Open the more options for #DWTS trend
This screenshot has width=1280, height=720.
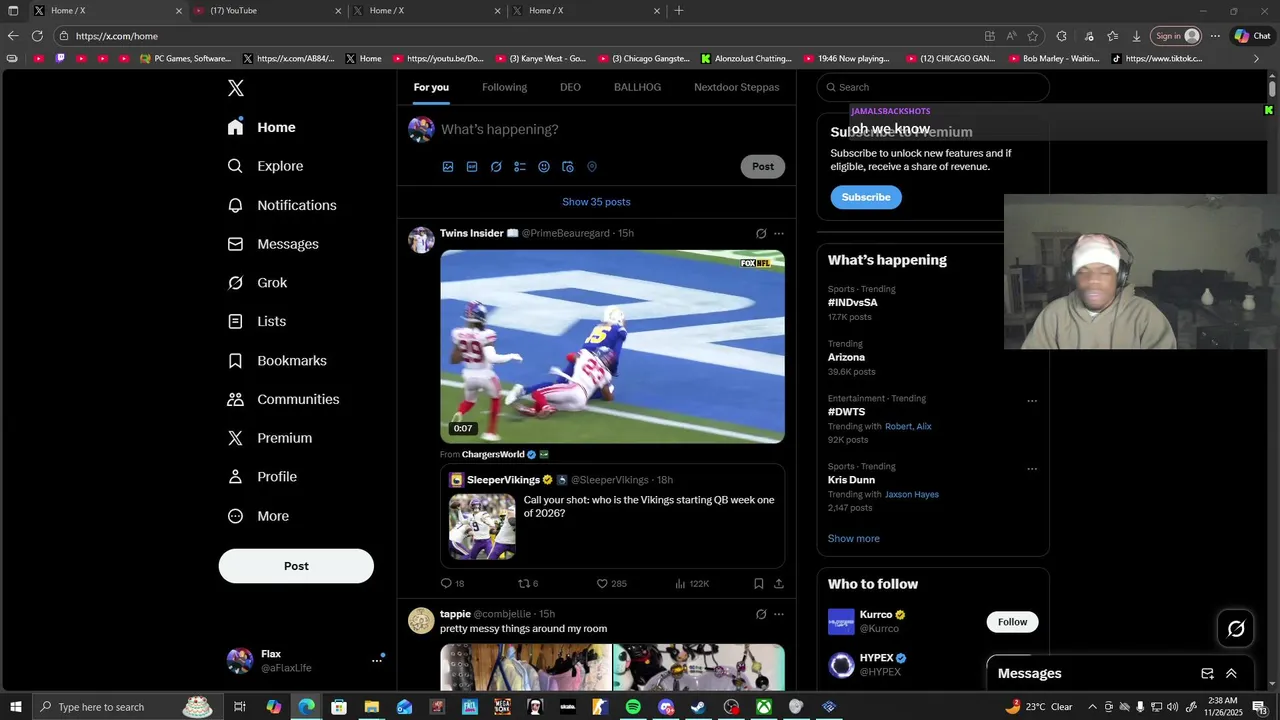point(1032,401)
